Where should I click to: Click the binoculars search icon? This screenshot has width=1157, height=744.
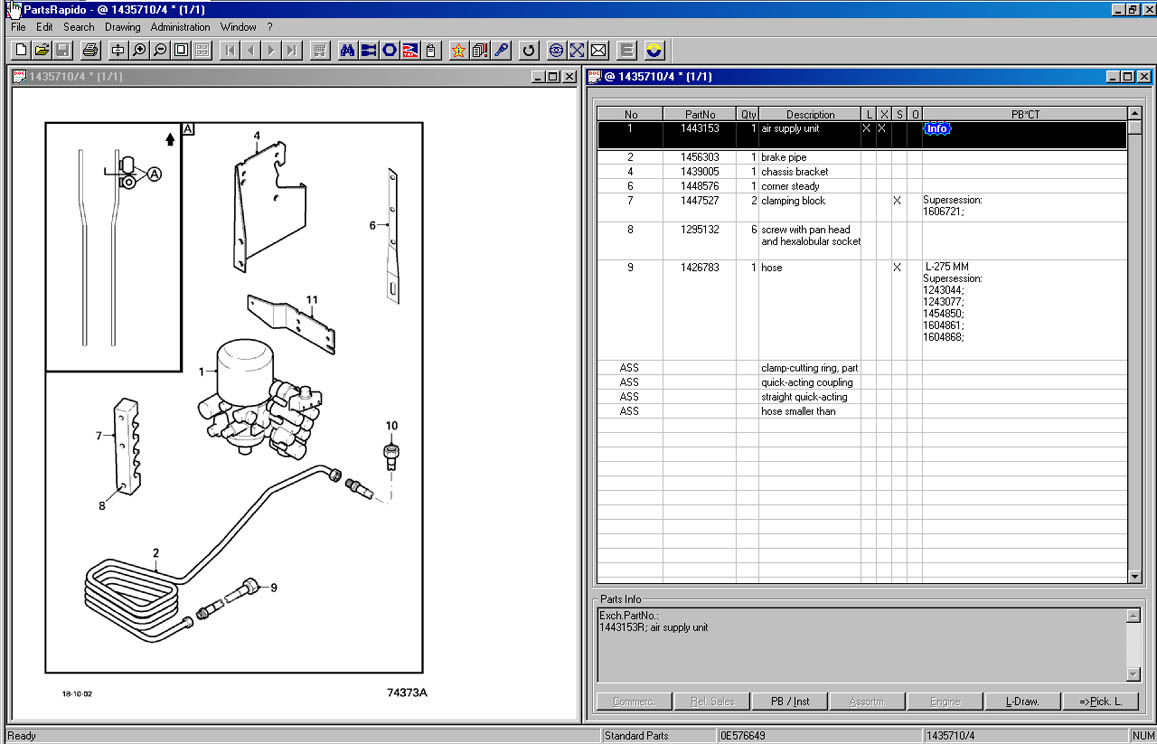348,50
